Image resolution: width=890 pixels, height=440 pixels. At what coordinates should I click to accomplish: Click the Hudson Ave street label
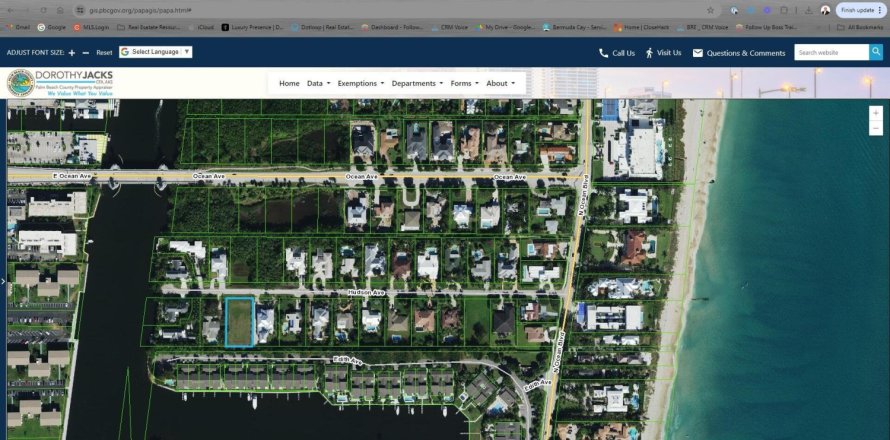click(x=366, y=292)
